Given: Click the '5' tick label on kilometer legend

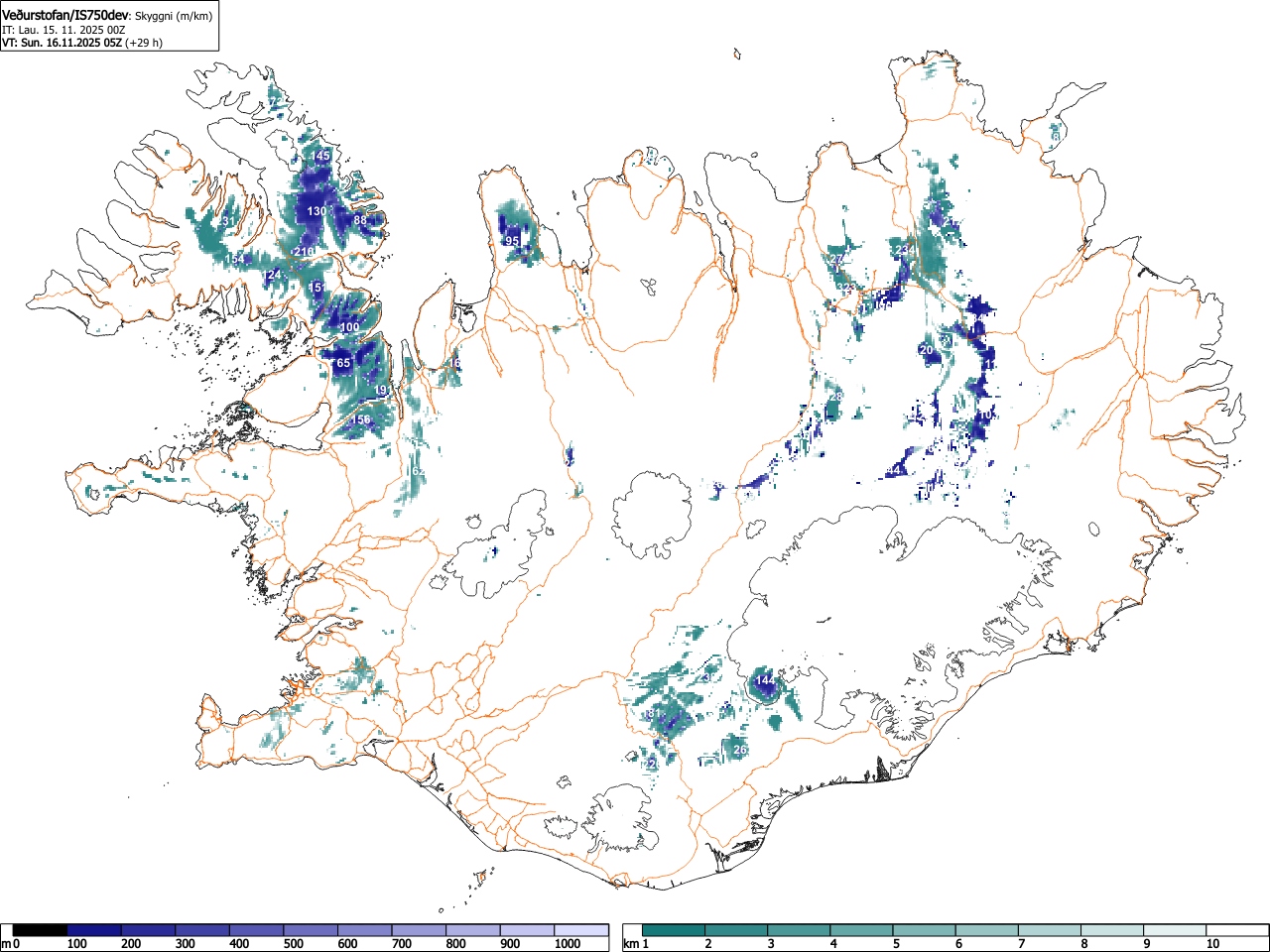Looking at the screenshot, I should tap(896, 944).
